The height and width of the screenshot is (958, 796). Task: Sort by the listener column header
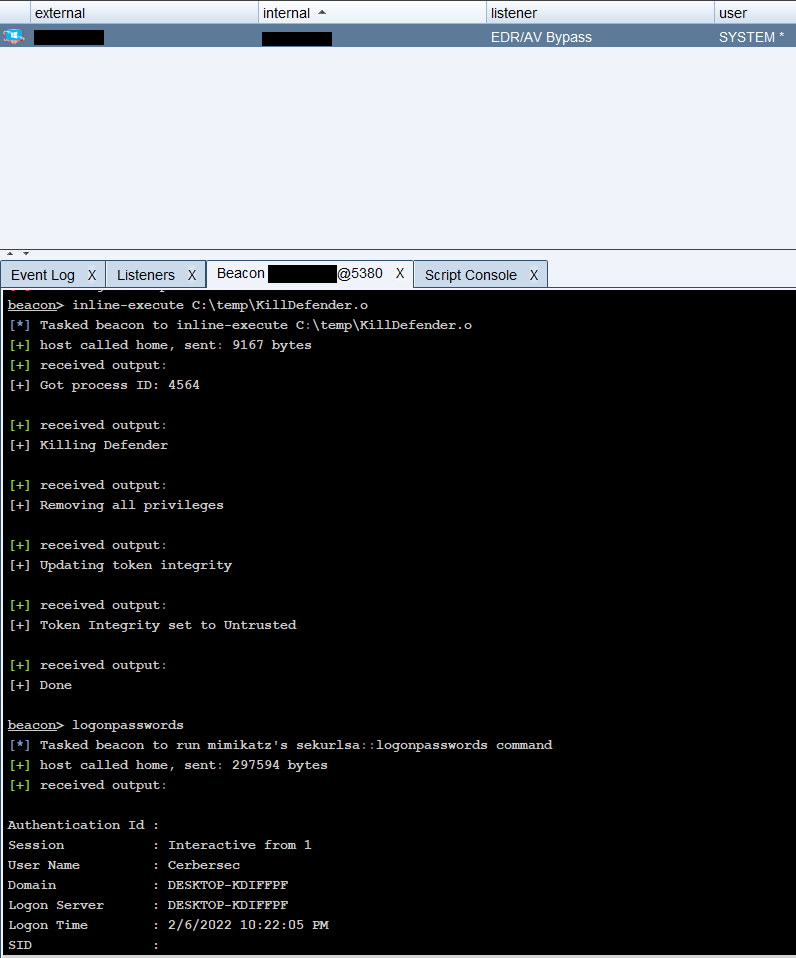pos(599,13)
